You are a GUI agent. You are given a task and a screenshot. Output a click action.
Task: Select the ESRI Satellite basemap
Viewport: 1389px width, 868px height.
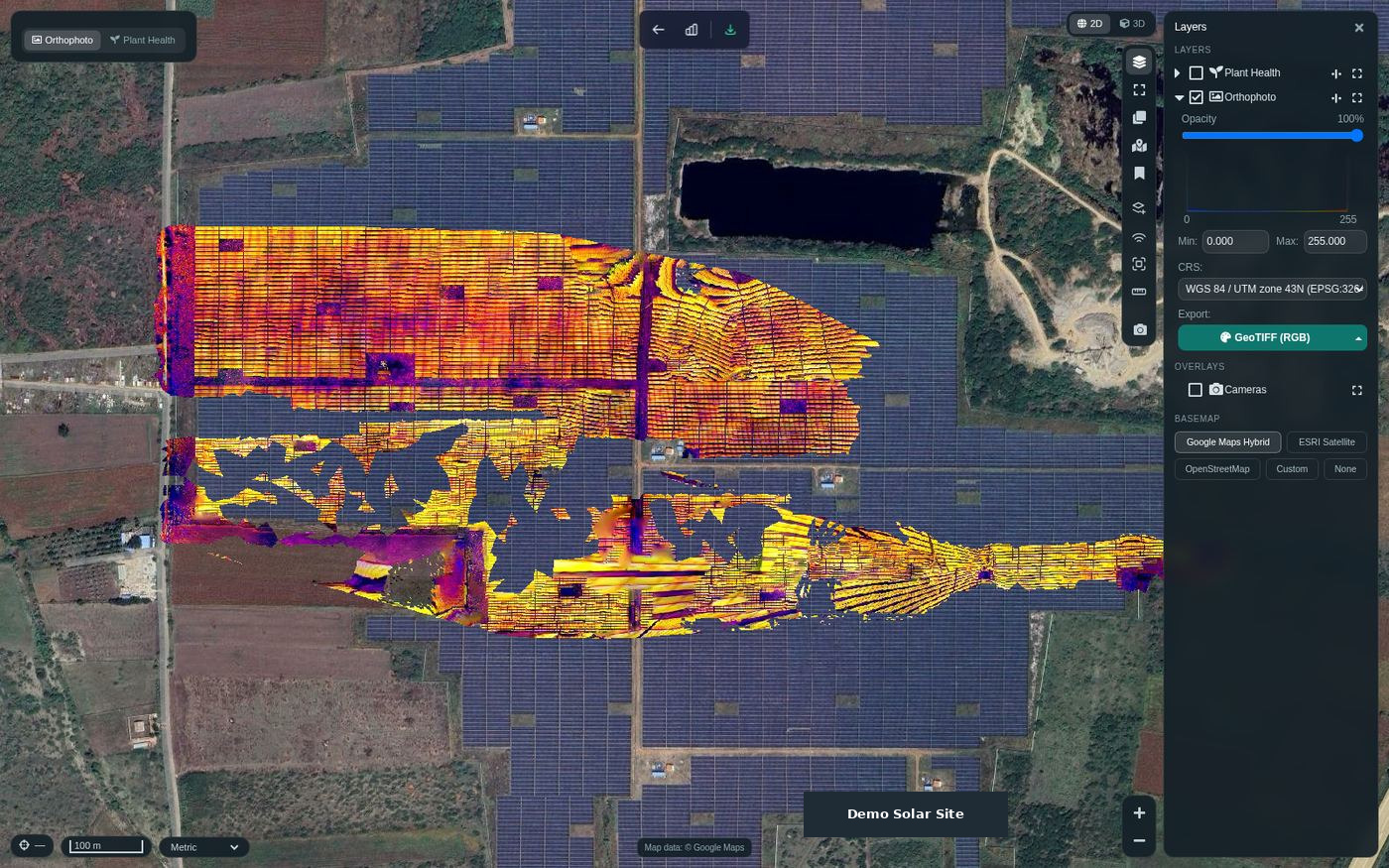click(x=1326, y=442)
